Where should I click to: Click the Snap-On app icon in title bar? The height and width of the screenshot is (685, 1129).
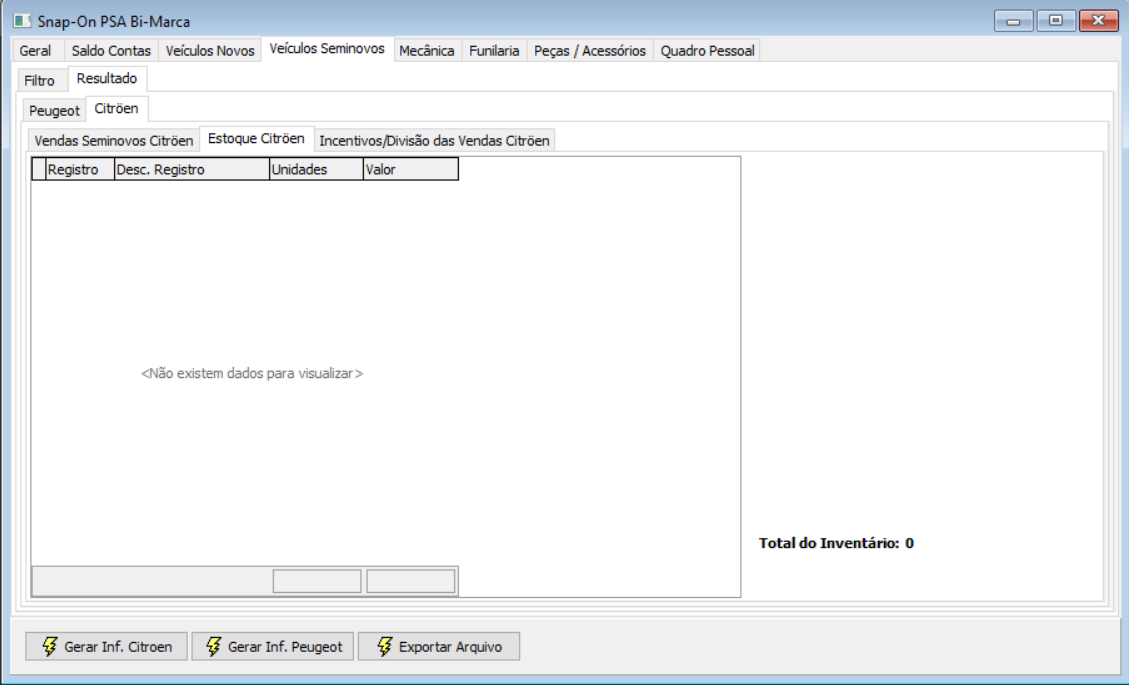click(x=22, y=21)
